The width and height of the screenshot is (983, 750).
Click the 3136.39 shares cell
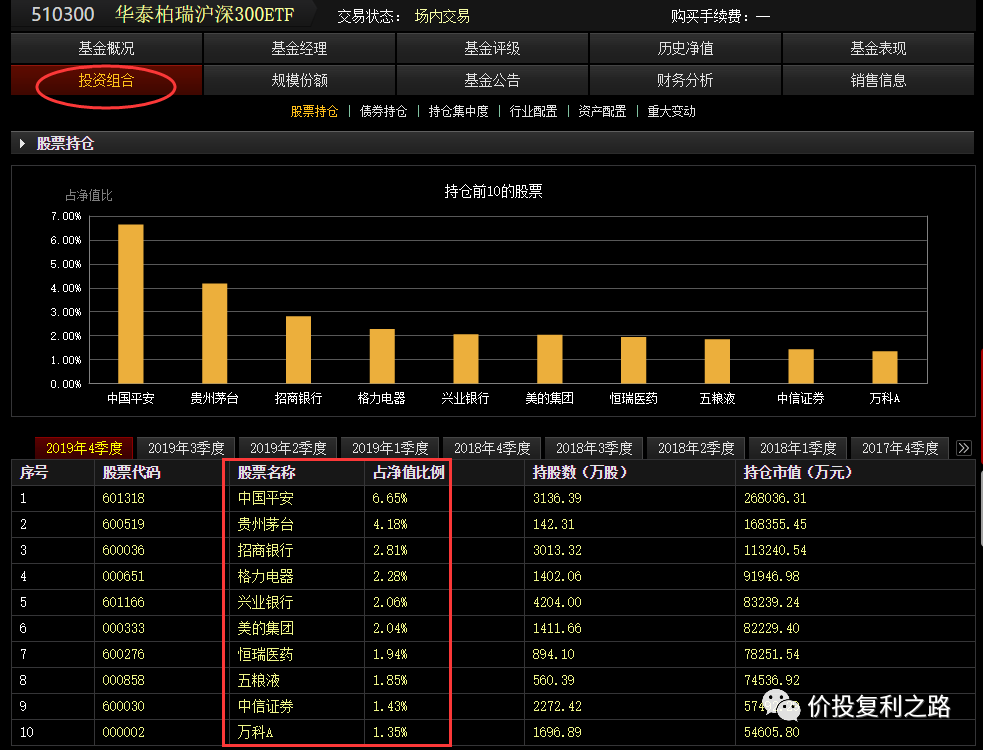557,499
